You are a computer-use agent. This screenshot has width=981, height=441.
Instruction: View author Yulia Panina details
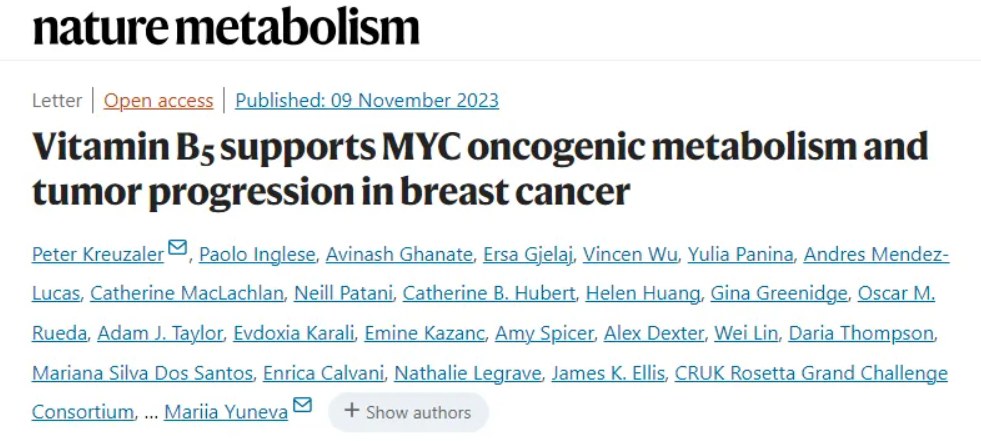coord(740,255)
